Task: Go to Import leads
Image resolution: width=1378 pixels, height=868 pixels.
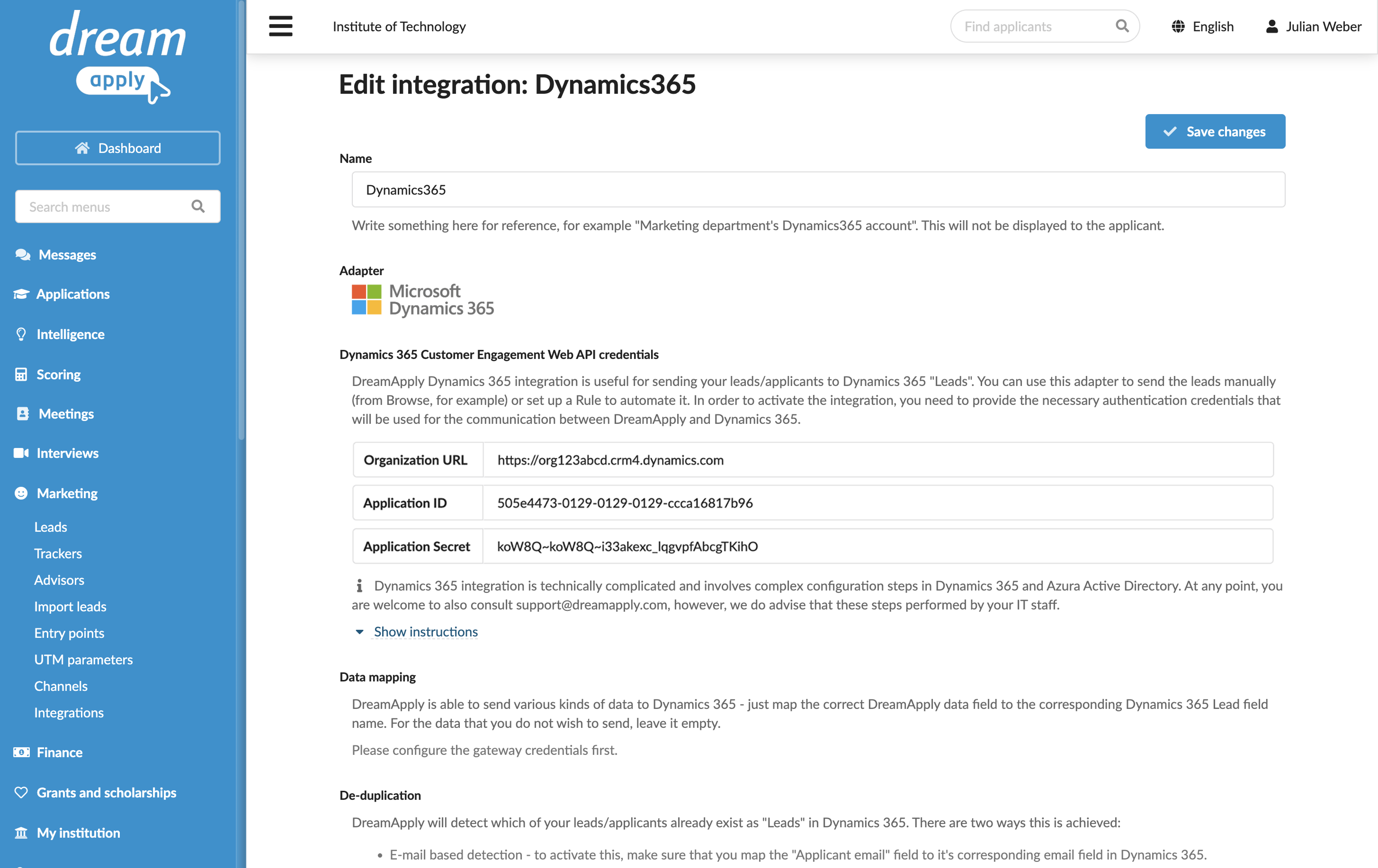Action: click(x=70, y=607)
